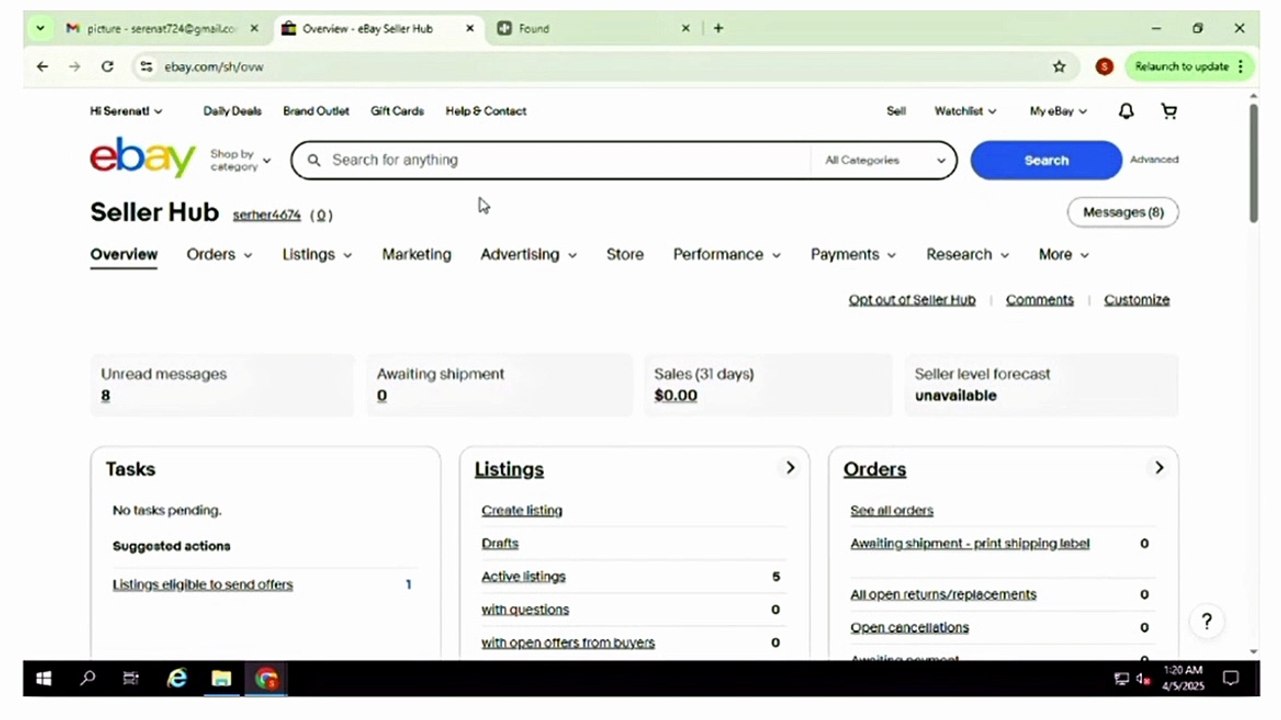
Task: Open the Orders card arrow
Action: (1159, 468)
